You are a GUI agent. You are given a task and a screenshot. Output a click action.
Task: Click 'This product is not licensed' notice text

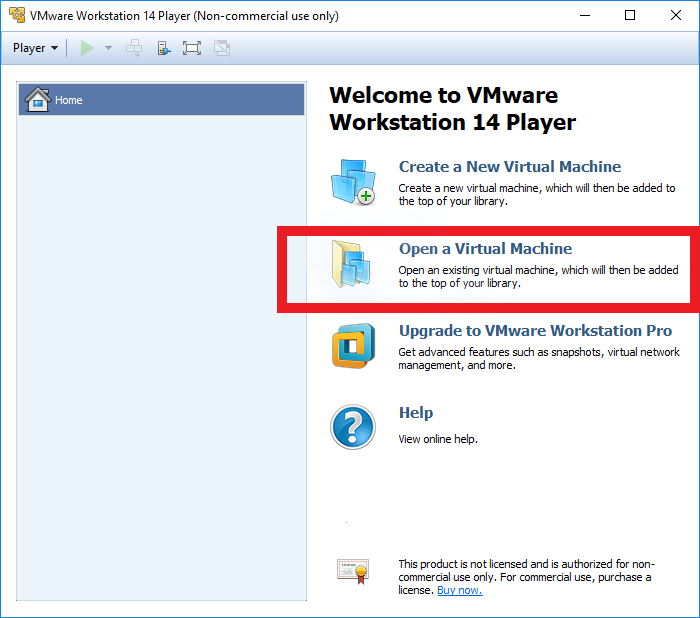tap(526, 577)
